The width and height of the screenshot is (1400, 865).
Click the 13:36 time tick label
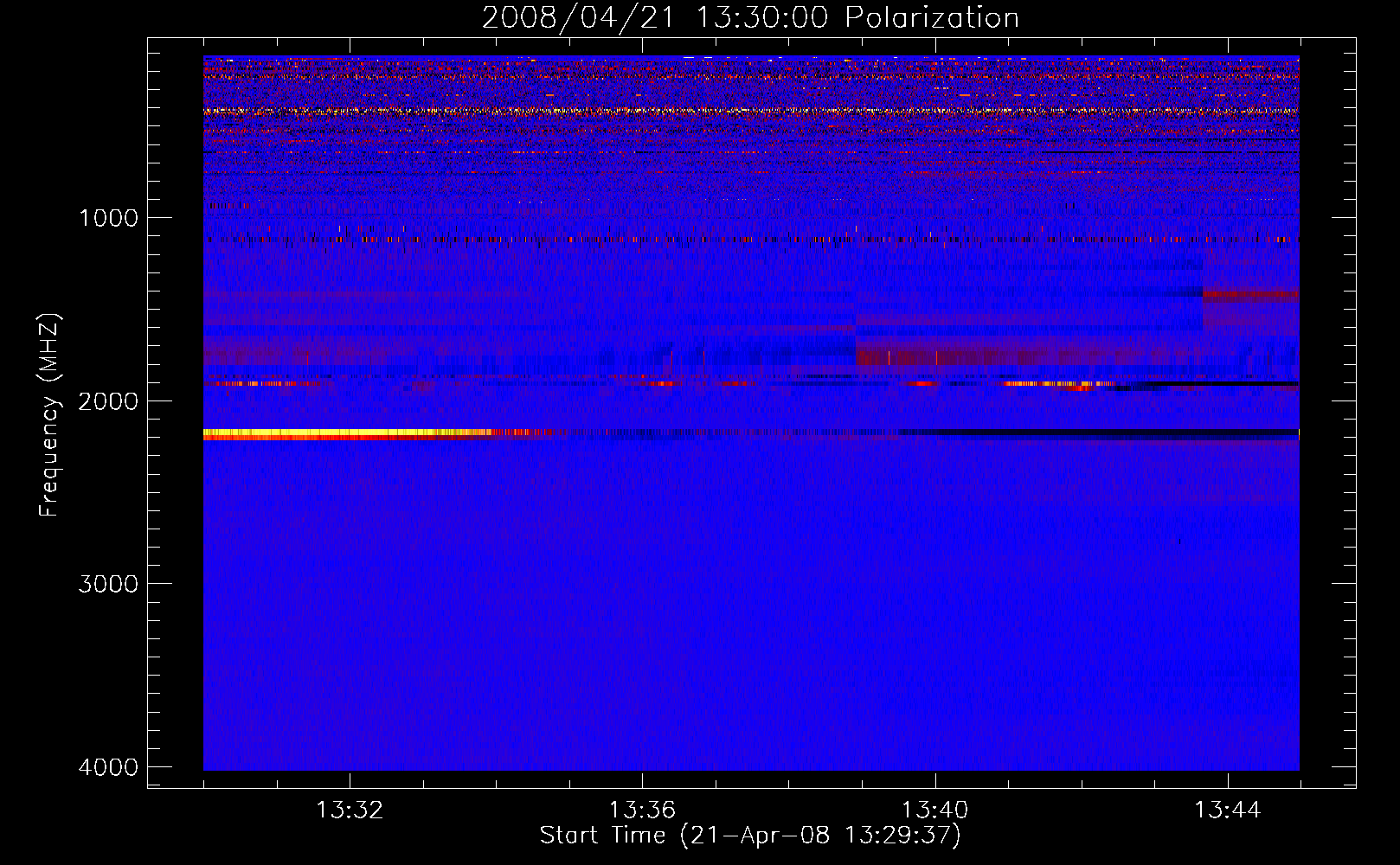[642, 811]
